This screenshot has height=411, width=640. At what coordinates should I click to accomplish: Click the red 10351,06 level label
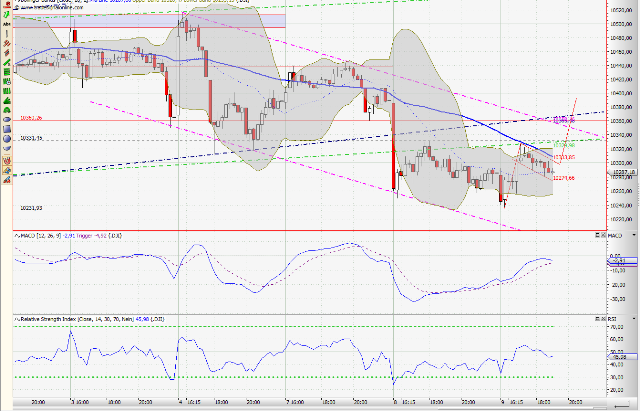[x=31, y=118]
